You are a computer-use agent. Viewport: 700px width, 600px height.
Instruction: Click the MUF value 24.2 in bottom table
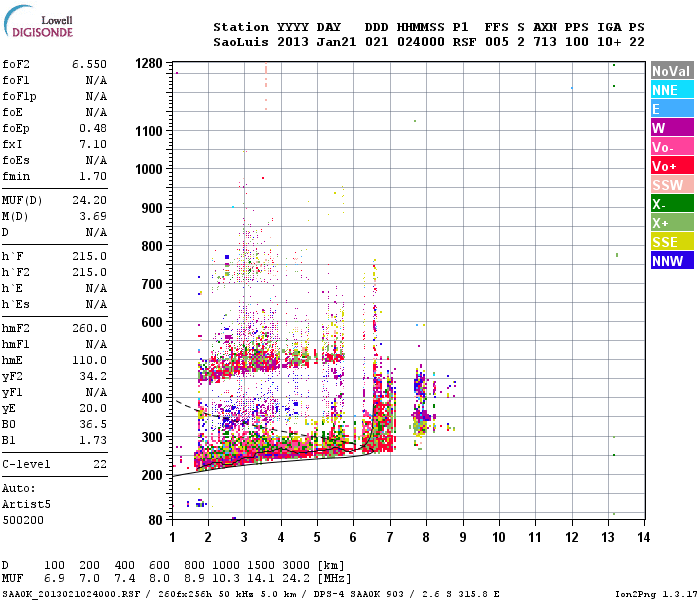click(x=296, y=579)
